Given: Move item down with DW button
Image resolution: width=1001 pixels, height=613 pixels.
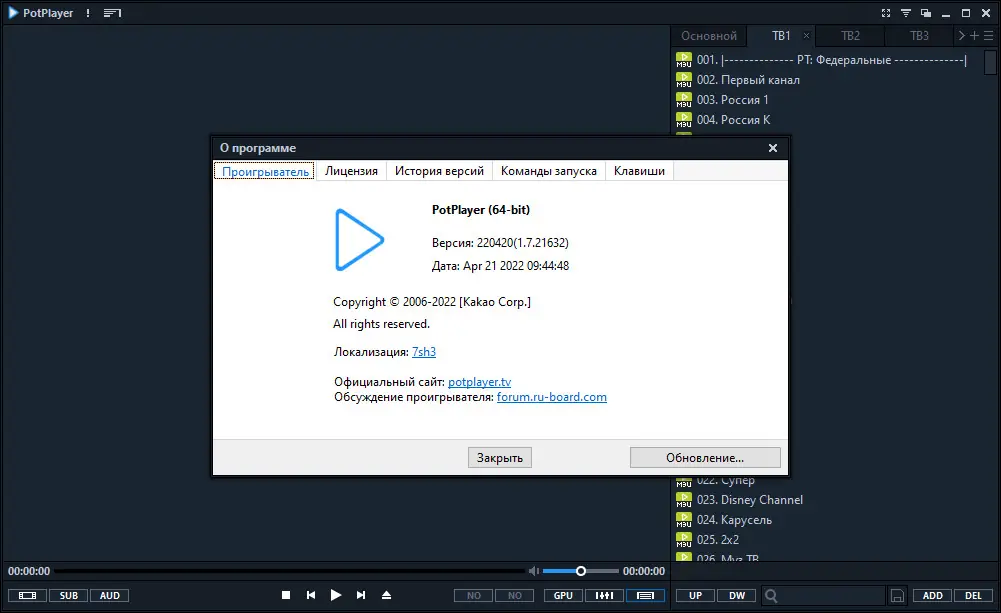Looking at the screenshot, I should (x=737, y=596).
